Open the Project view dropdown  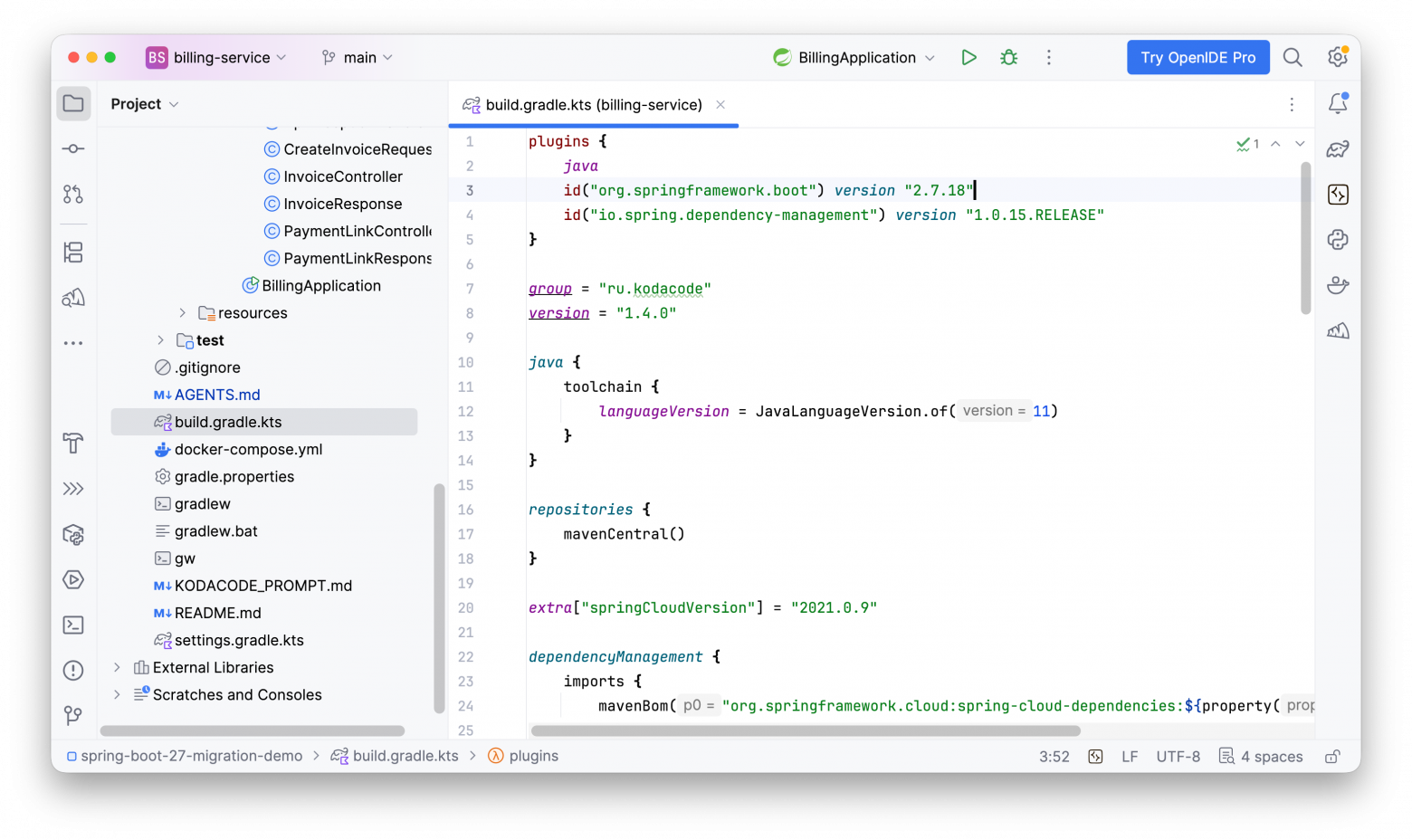[x=145, y=104]
